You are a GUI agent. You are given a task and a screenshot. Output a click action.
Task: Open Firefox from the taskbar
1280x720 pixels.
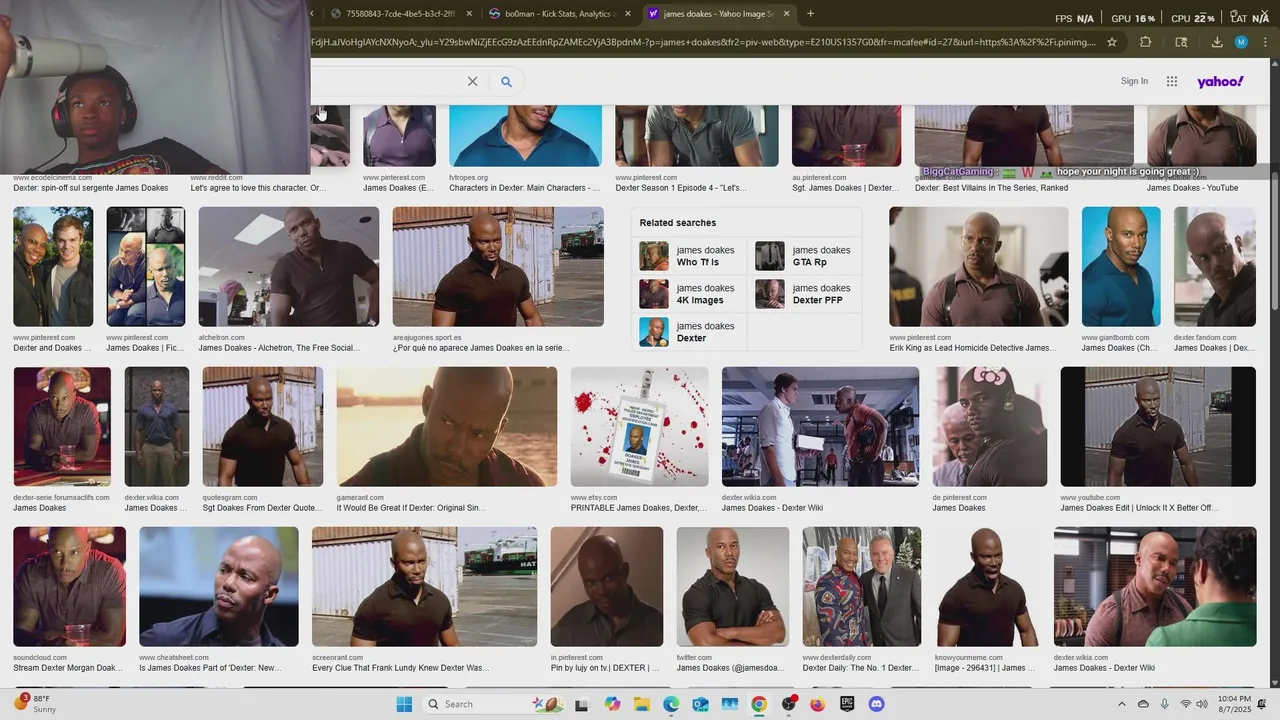tap(818, 704)
